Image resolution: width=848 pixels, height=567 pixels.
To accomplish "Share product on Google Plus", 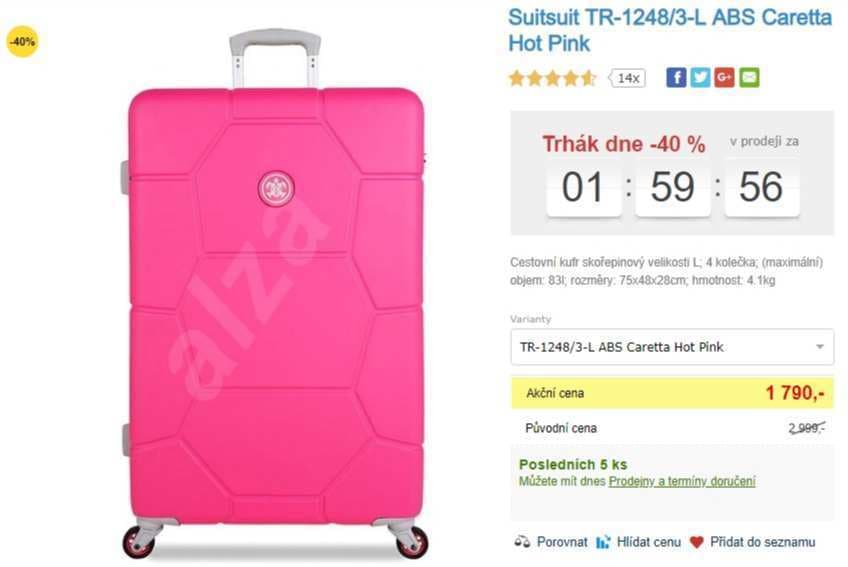I will [725, 78].
